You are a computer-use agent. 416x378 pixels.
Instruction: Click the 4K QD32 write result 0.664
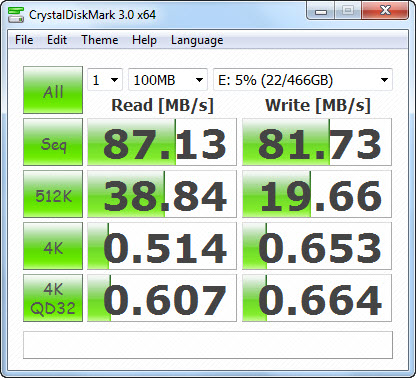317,298
